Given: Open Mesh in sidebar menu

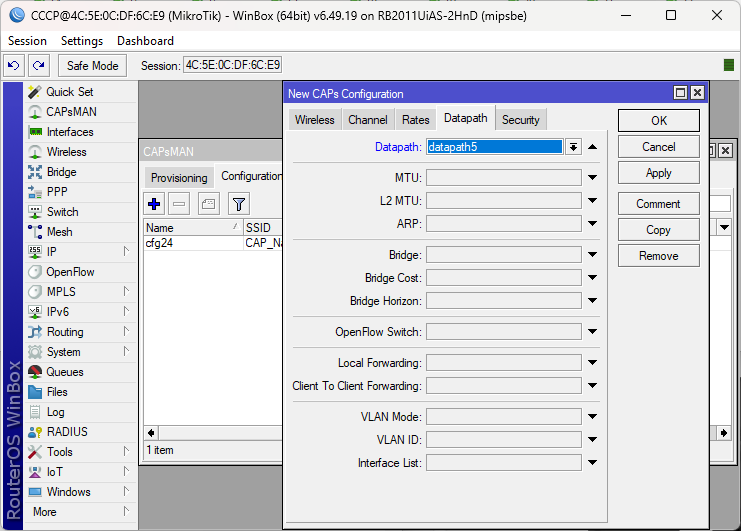Looking at the screenshot, I should [x=60, y=232].
